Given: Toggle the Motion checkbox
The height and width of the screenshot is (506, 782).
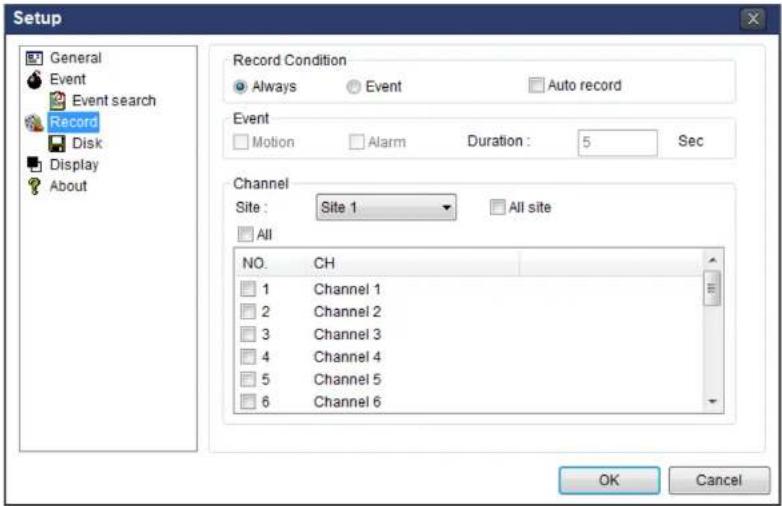Looking at the screenshot, I should (x=241, y=142).
